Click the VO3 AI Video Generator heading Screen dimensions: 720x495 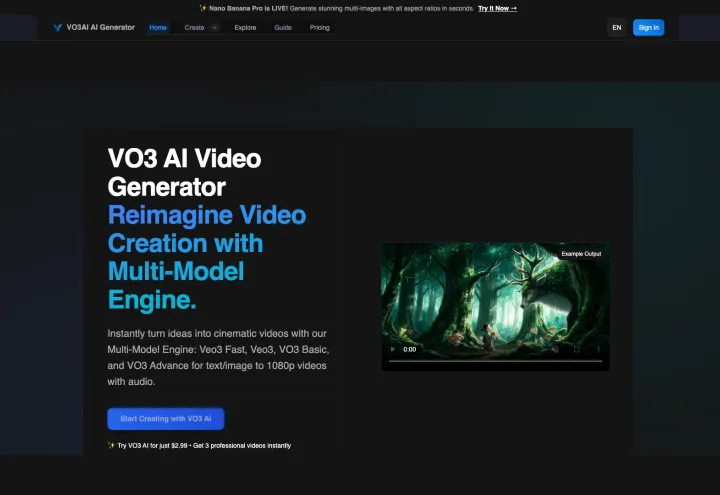[184, 173]
